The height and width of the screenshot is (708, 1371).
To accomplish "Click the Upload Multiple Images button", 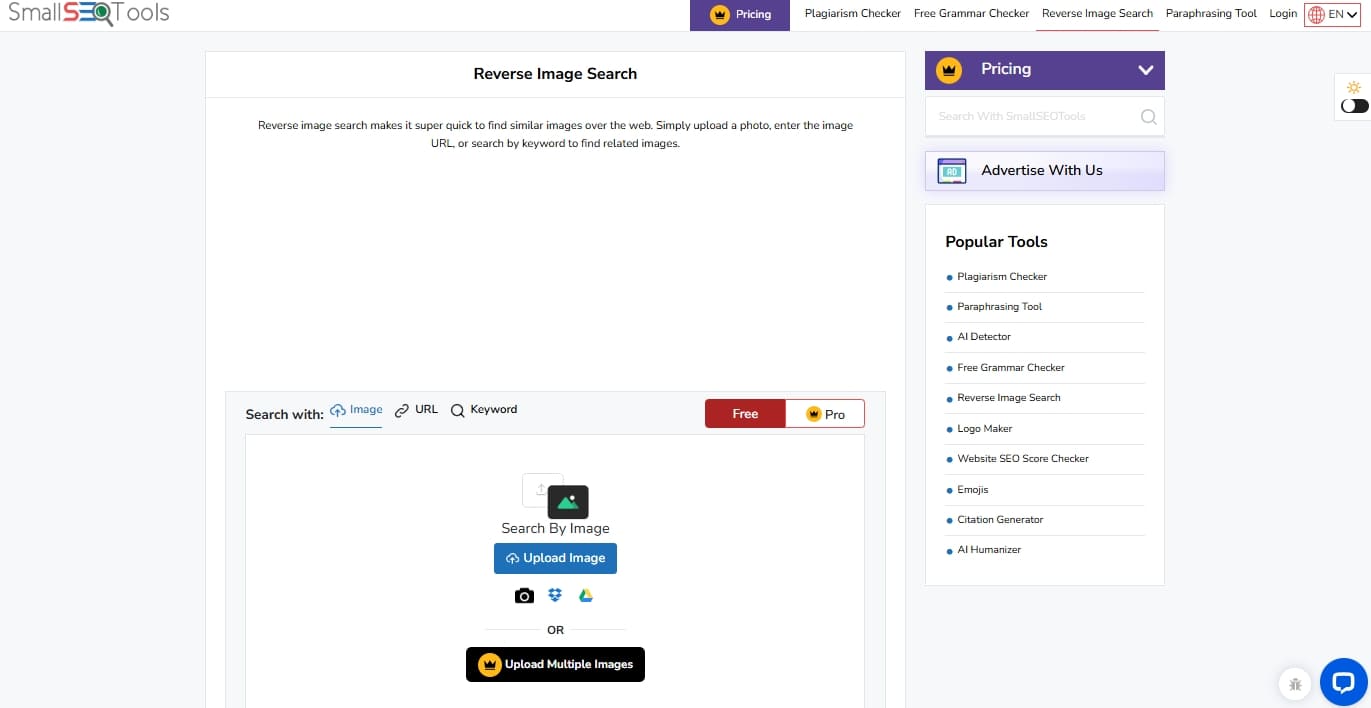I will [x=555, y=665].
